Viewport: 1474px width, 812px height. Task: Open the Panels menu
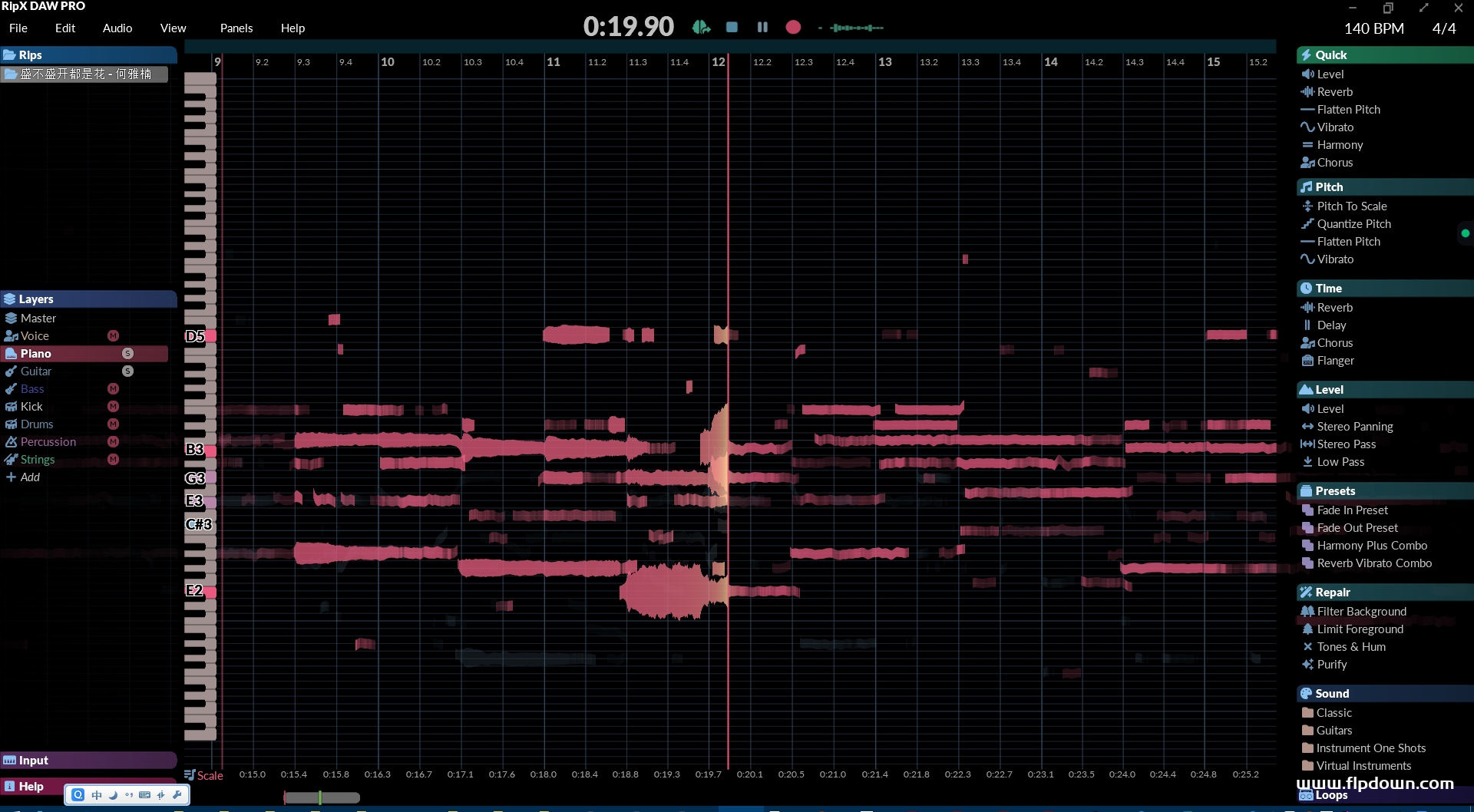coord(236,28)
